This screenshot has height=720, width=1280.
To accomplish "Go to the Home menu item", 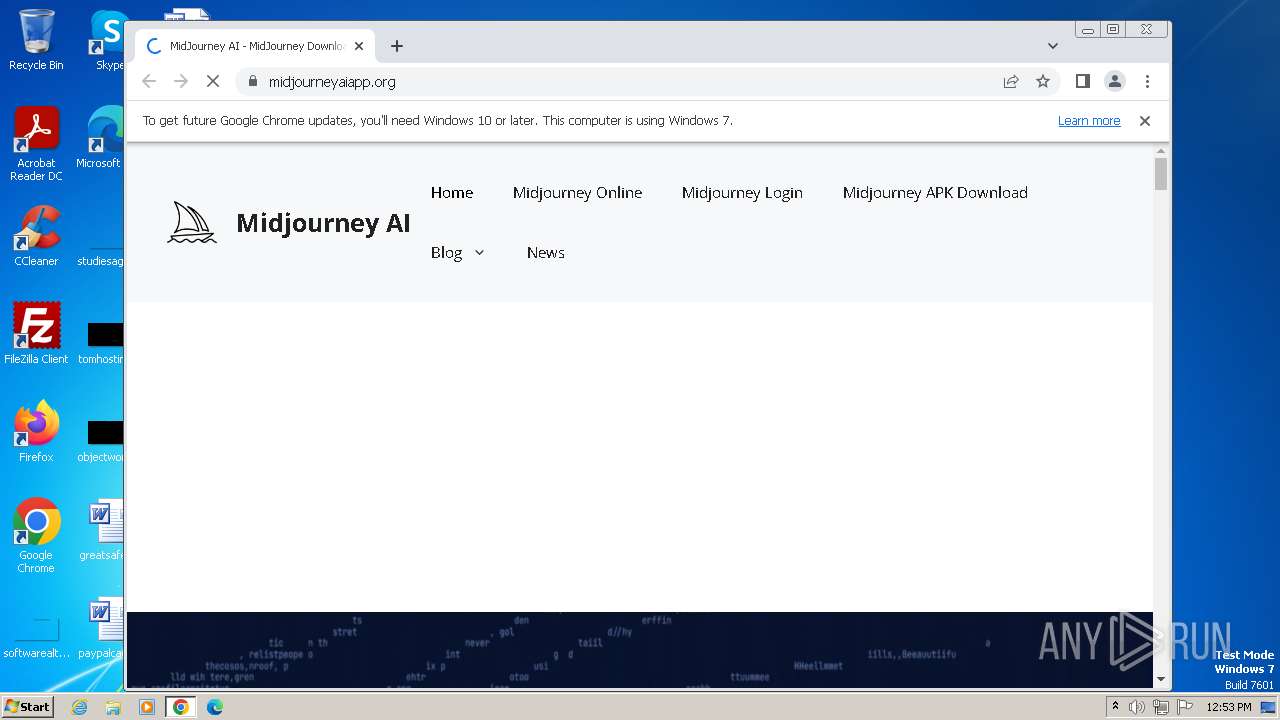I will point(452,193).
